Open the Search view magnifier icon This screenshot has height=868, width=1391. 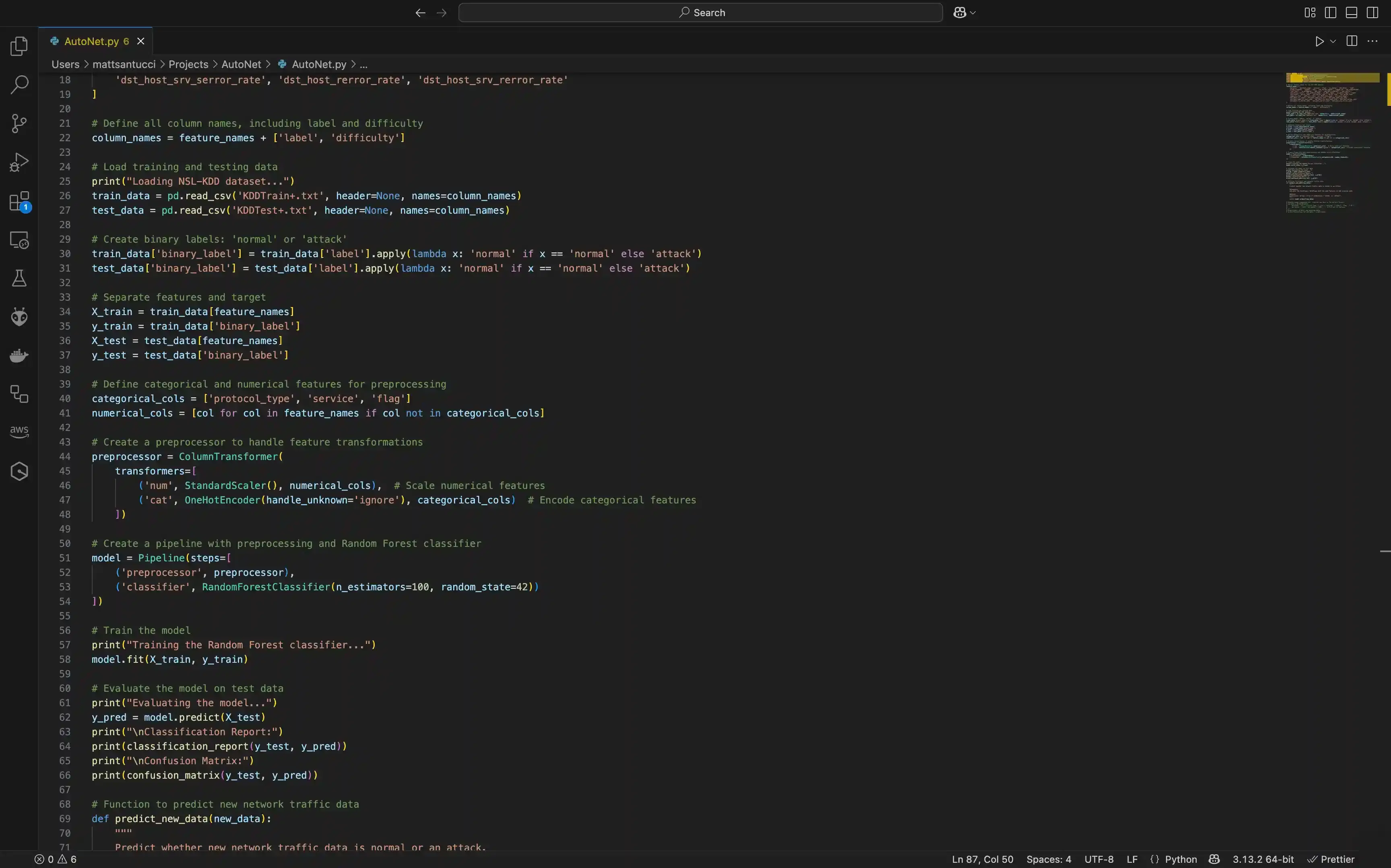pyautogui.click(x=19, y=85)
